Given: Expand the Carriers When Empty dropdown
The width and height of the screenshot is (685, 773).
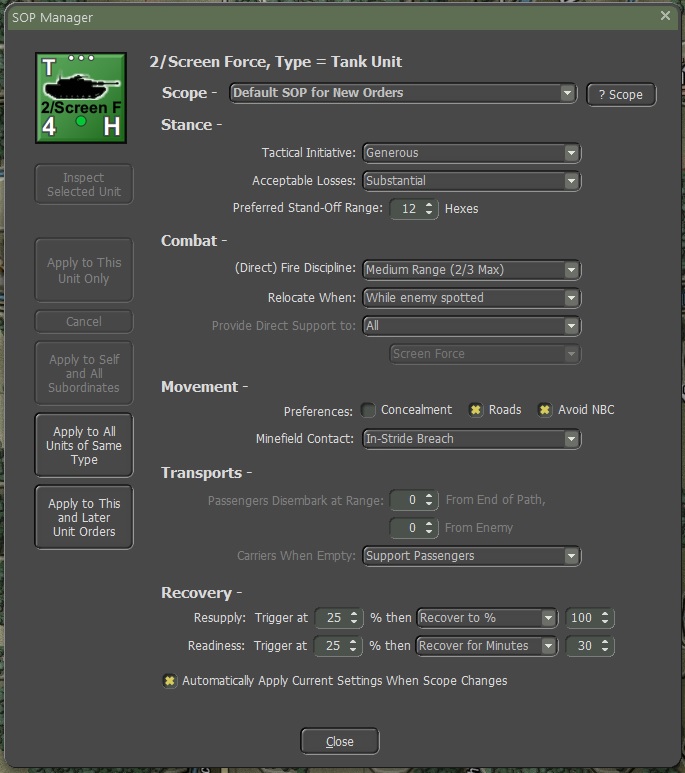Looking at the screenshot, I should pyautogui.click(x=472, y=556).
